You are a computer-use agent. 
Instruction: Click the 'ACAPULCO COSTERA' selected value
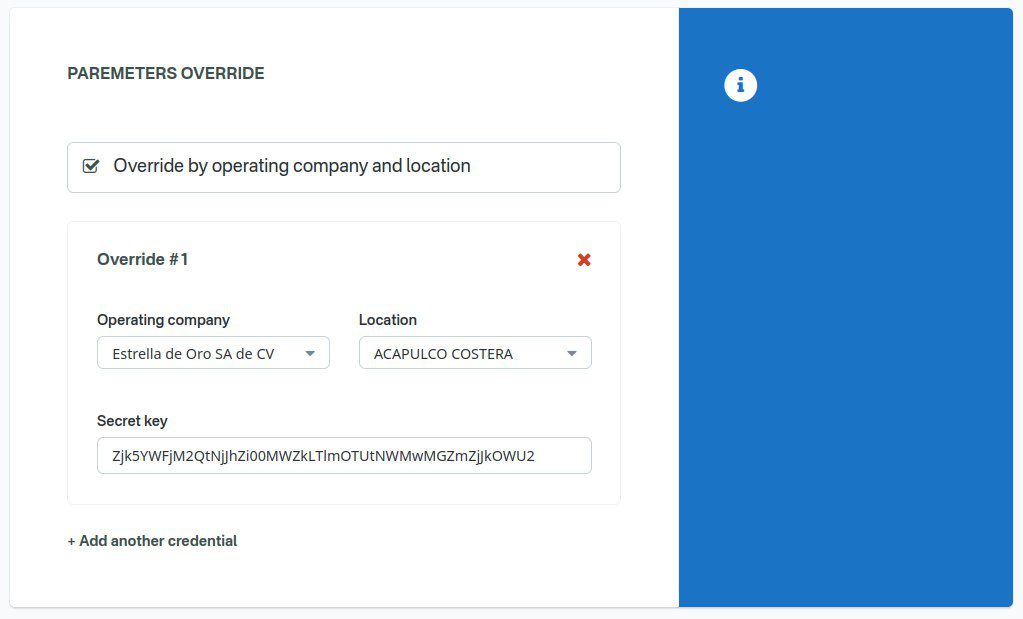click(x=443, y=354)
